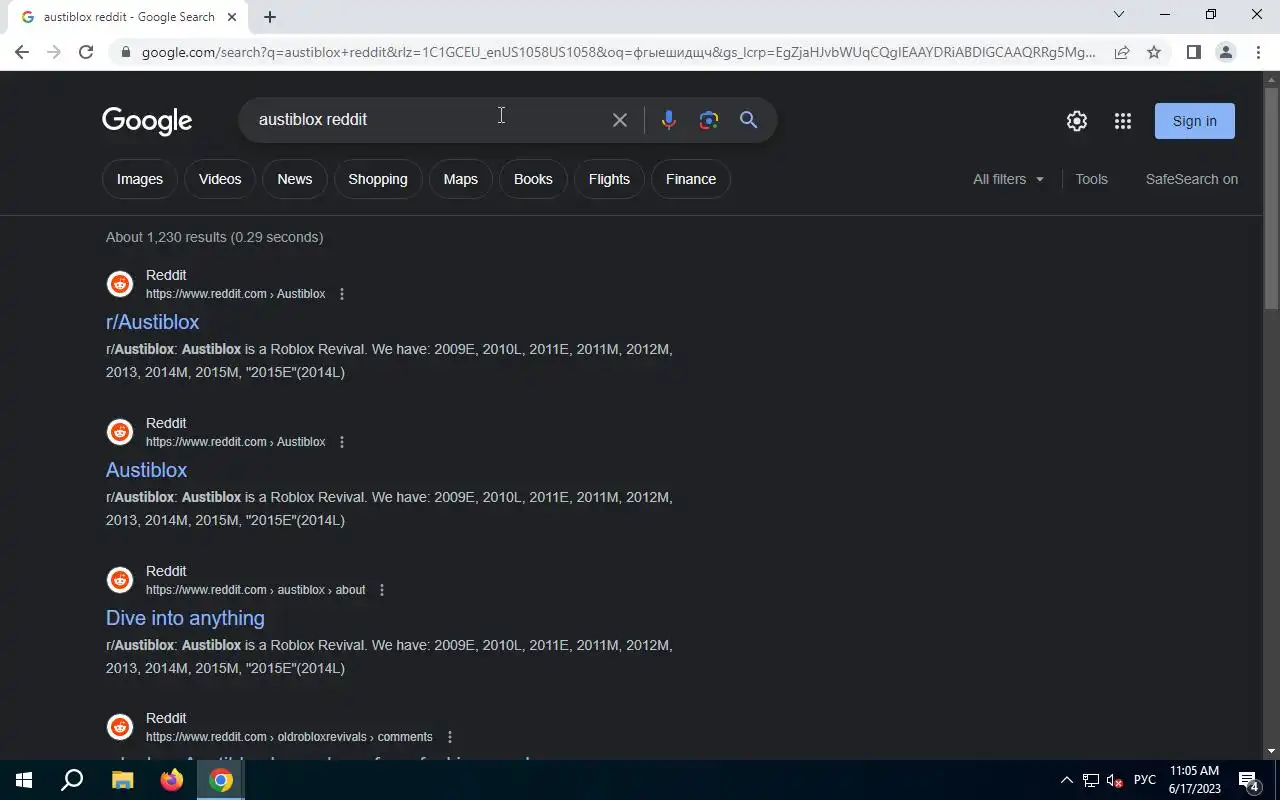This screenshot has height=800, width=1280.
Task: Open Chrome profile avatar
Action: pyautogui.click(x=1225, y=52)
